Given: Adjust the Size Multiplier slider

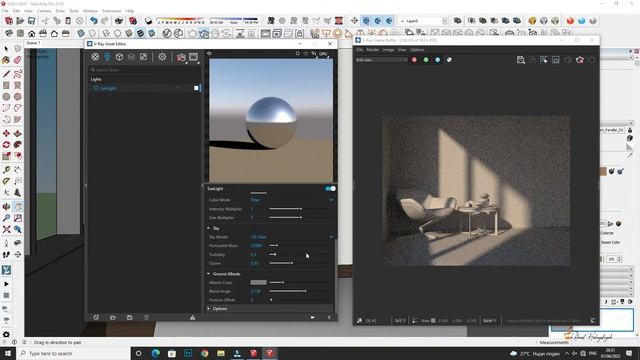Looking at the screenshot, I should 300,218.
